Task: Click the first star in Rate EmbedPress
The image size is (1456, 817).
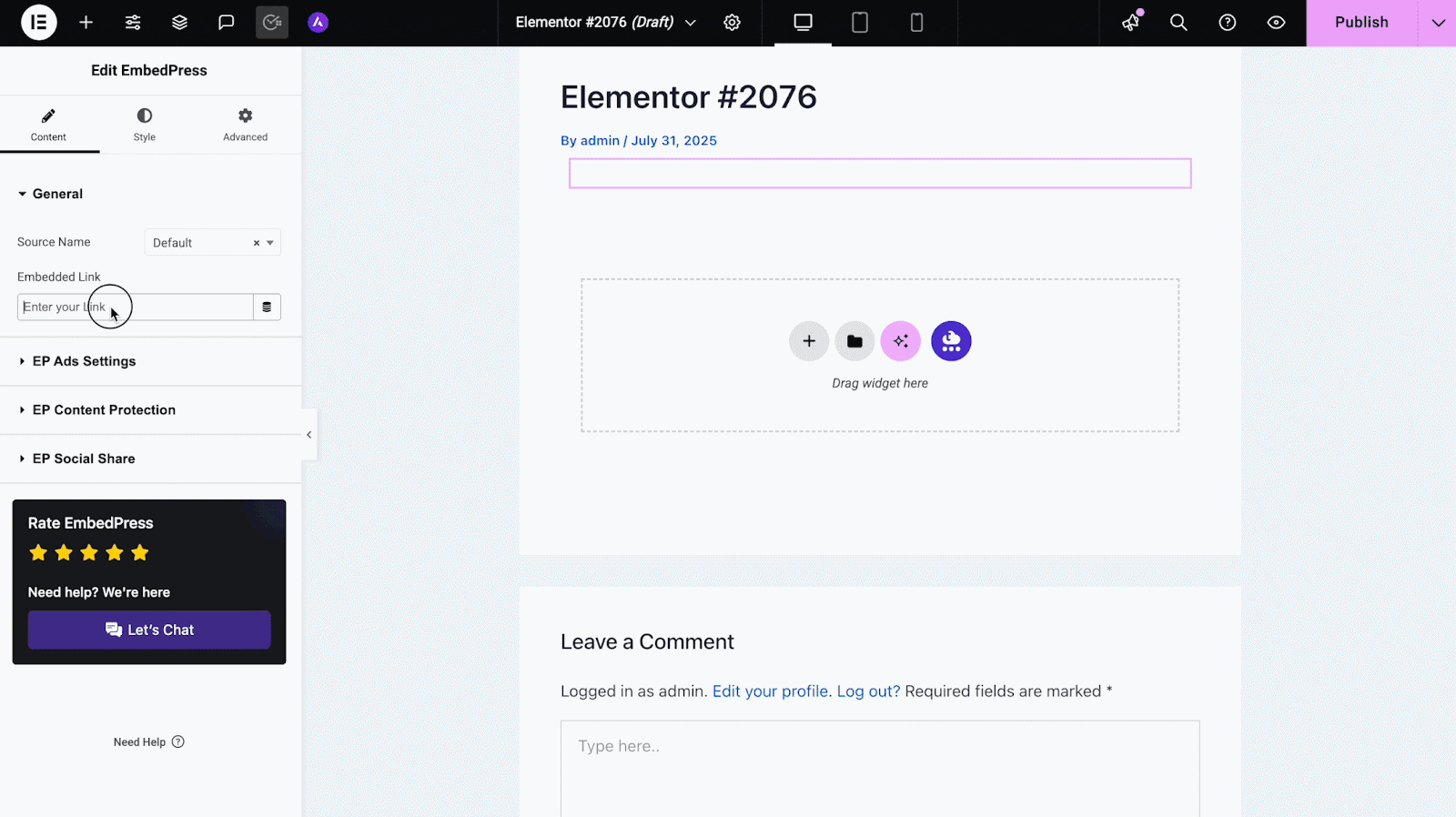Action: click(38, 552)
